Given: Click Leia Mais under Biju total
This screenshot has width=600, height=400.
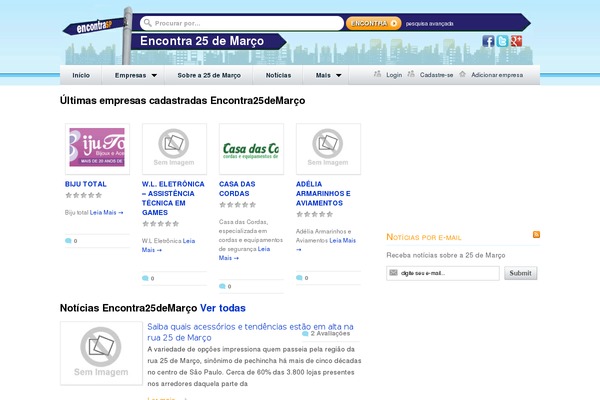Looking at the screenshot, I should (x=106, y=212).
